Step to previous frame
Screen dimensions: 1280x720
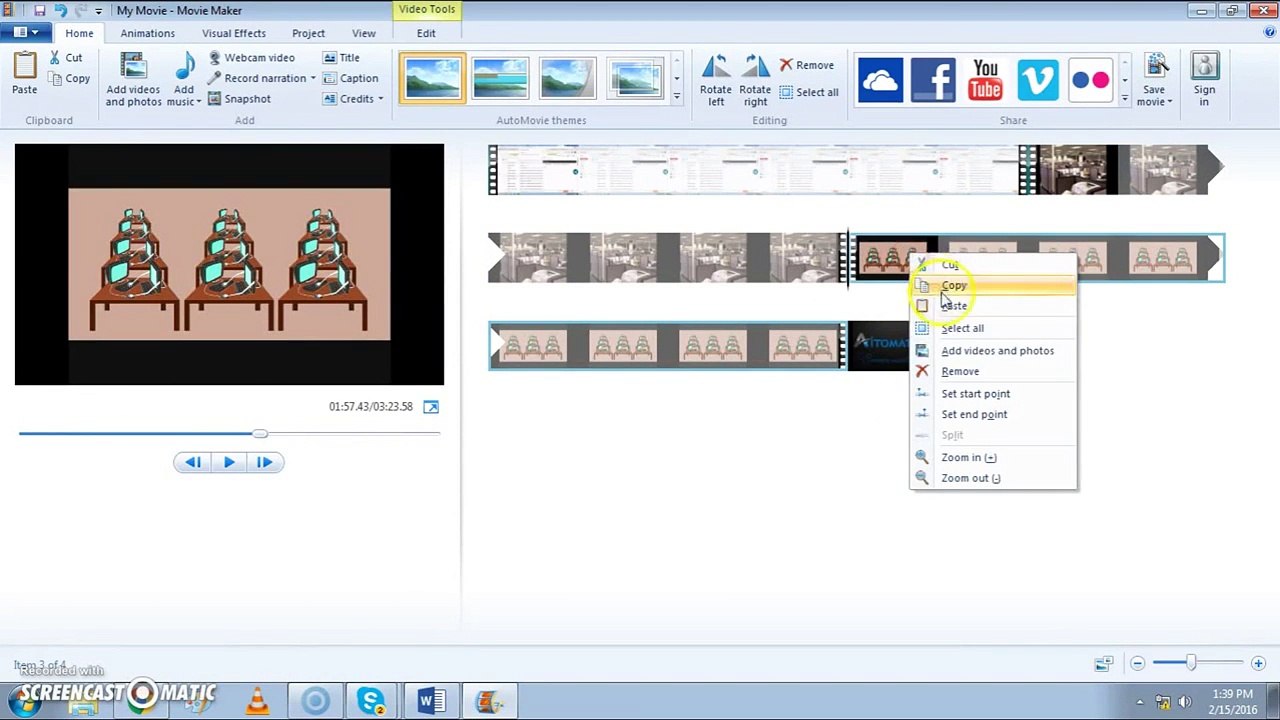tap(193, 462)
